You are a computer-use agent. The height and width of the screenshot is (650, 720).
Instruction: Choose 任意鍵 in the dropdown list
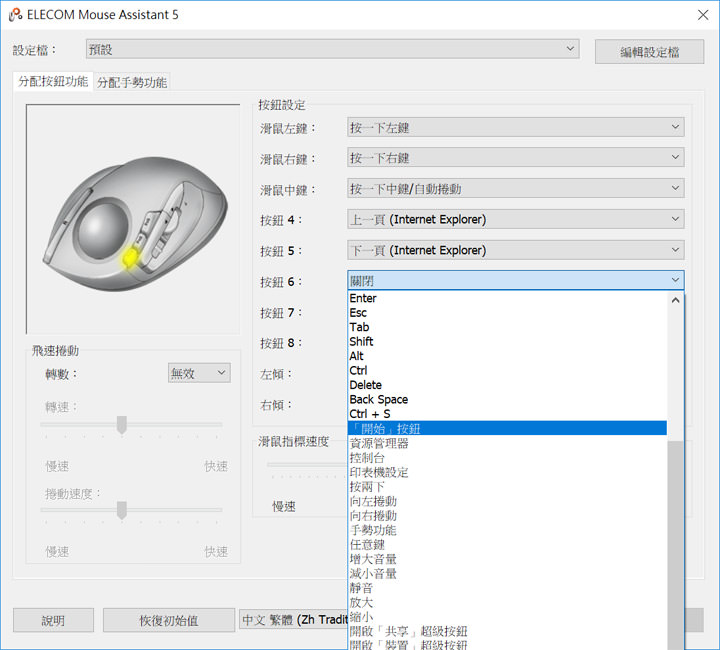(x=507, y=544)
